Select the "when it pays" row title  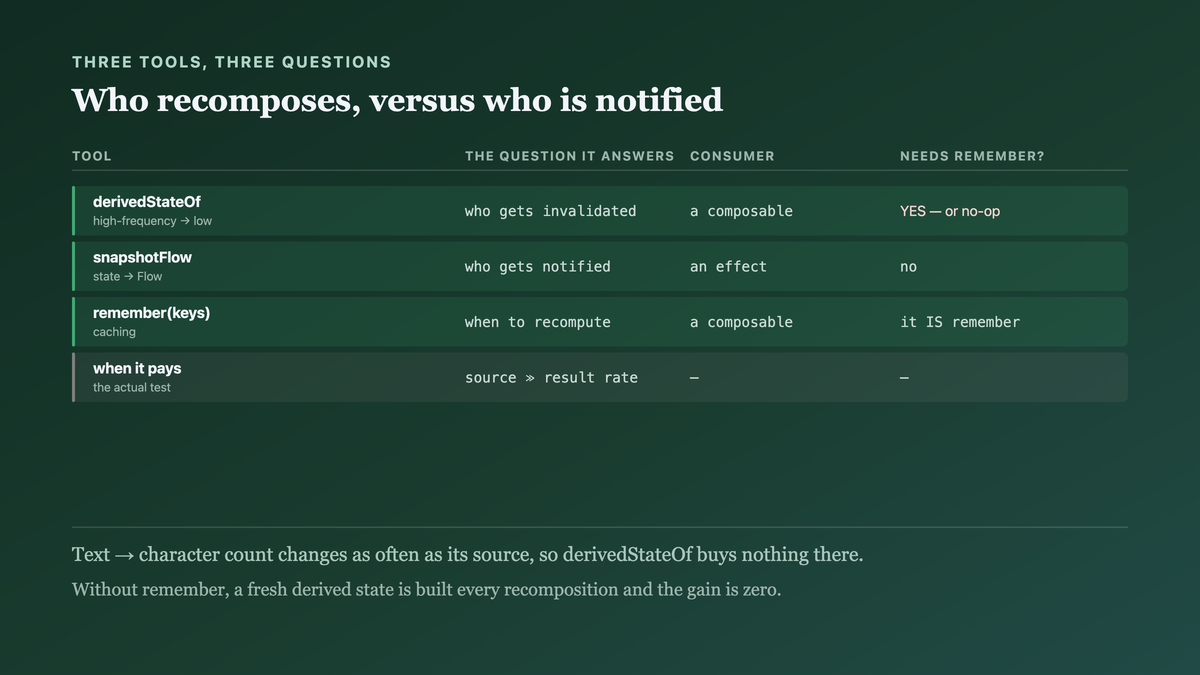tap(137, 368)
